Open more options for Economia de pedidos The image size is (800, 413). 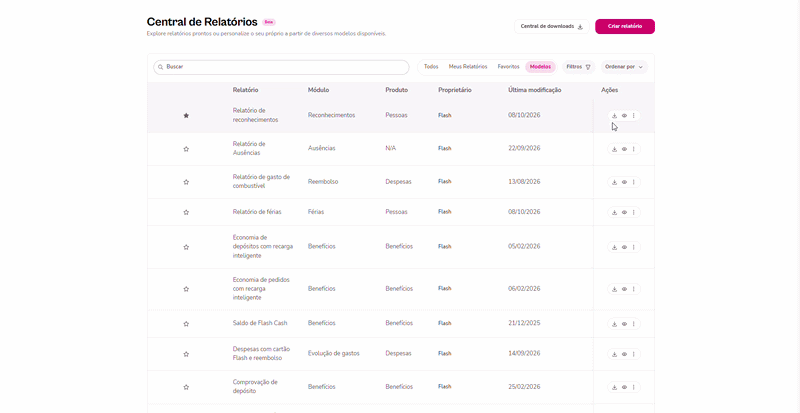pyautogui.click(x=634, y=289)
